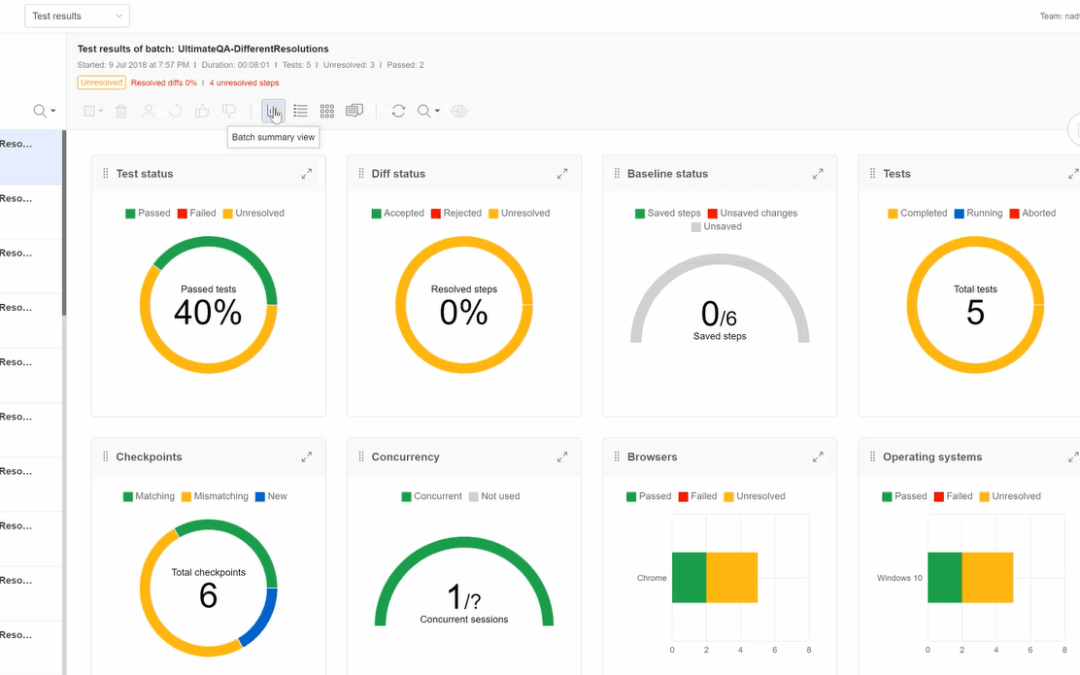Click the thumbs up accept icon

(202, 111)
